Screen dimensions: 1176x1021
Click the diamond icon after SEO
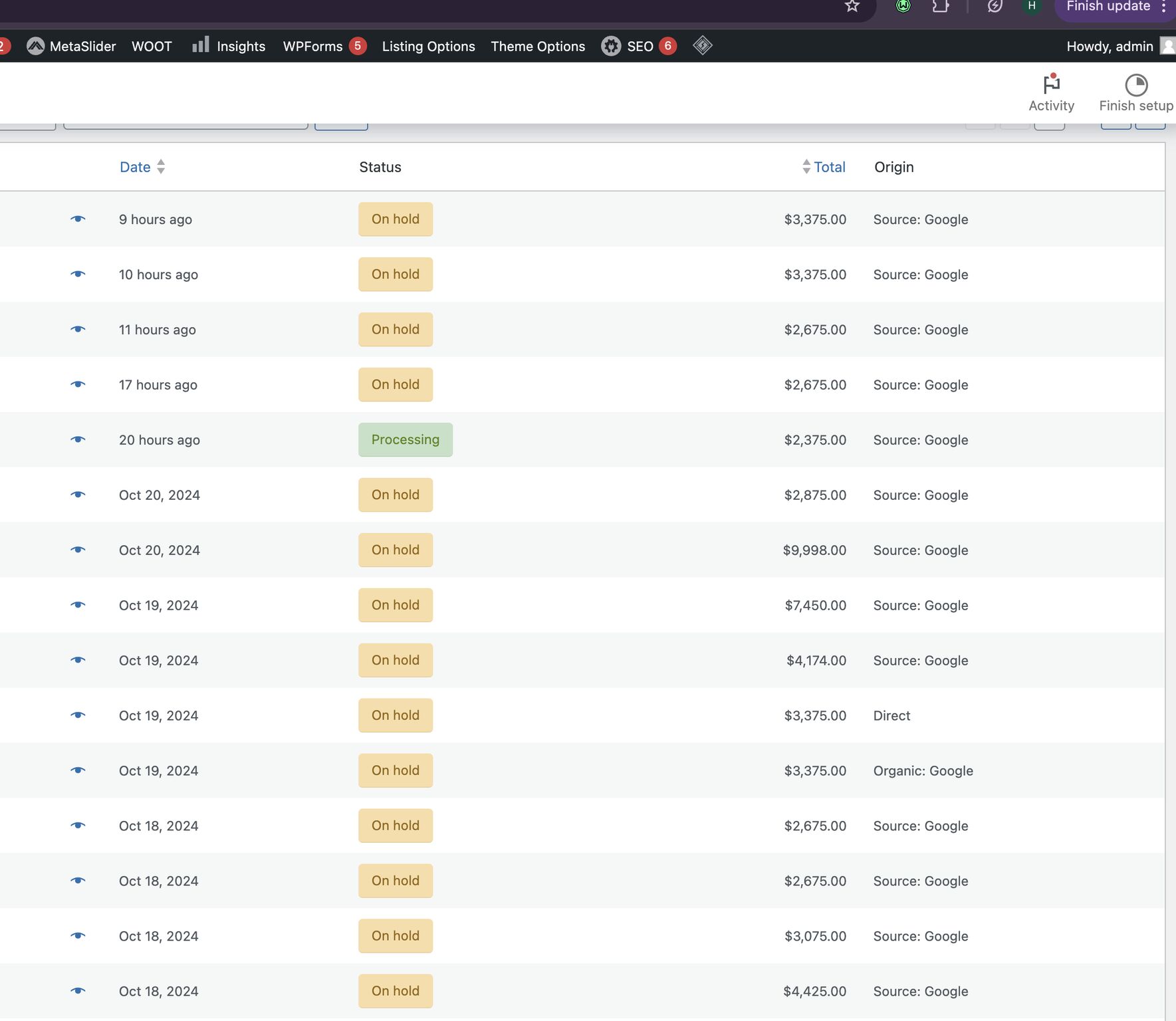[703, 46]
